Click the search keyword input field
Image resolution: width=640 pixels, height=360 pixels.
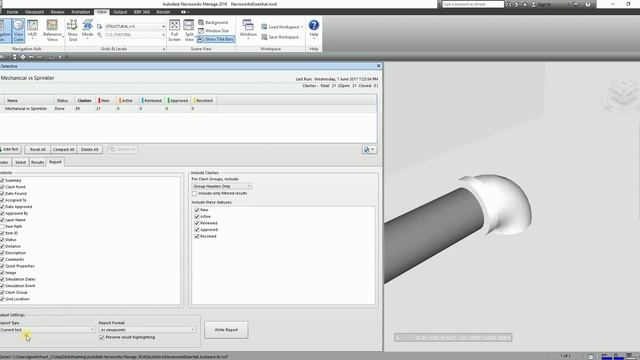click(x=473, y=4)
